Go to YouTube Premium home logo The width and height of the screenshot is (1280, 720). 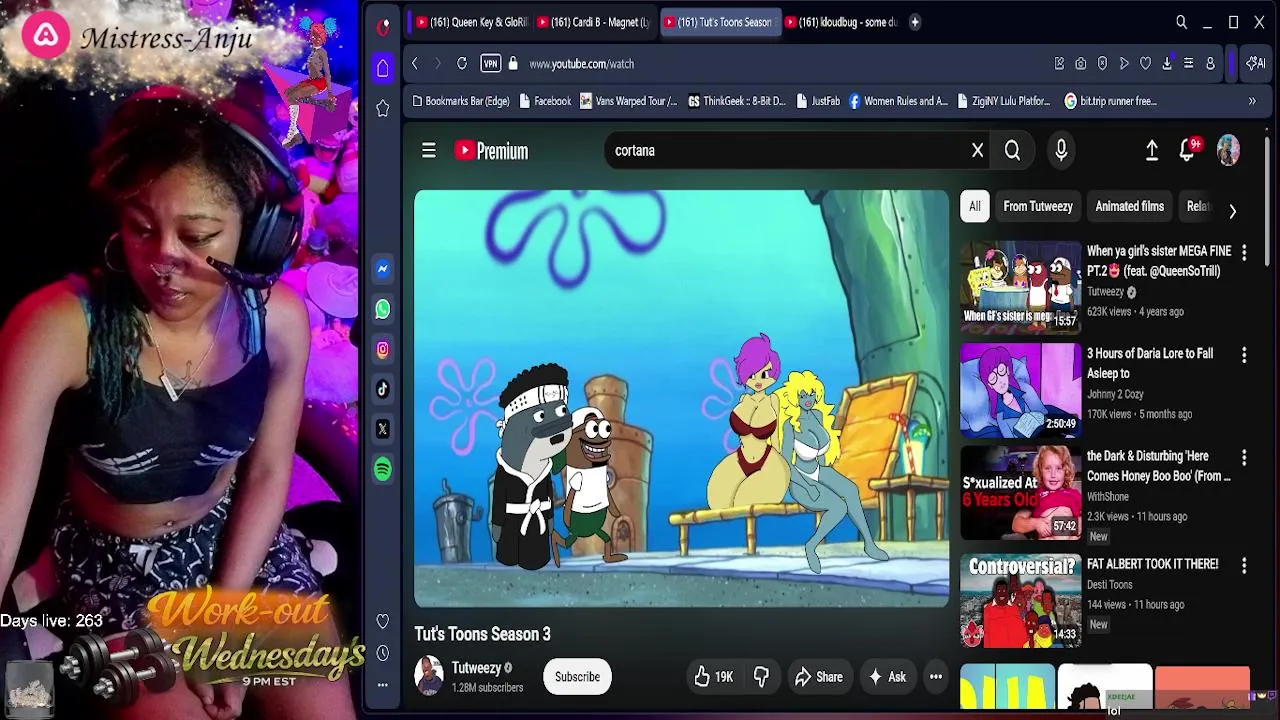tap(491, 151)
